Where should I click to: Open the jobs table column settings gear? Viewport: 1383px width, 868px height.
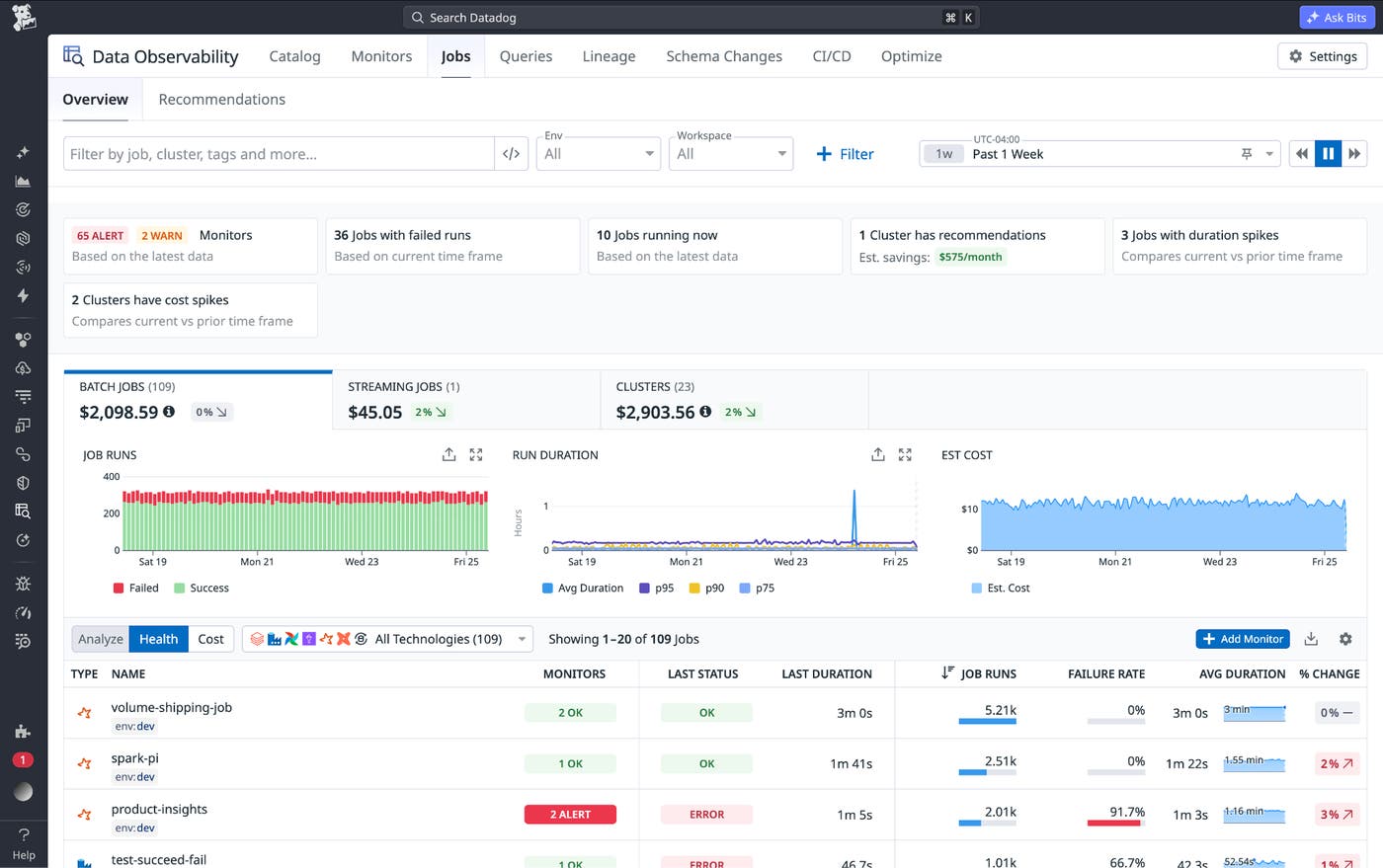tap(1345, 639)
